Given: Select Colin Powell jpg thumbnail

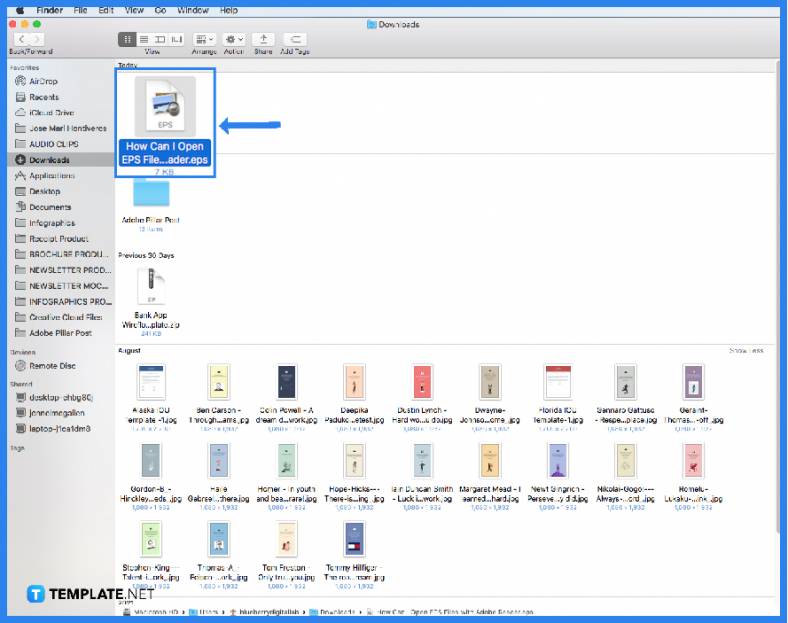Looking at the screenshot, I should point(286,382).
